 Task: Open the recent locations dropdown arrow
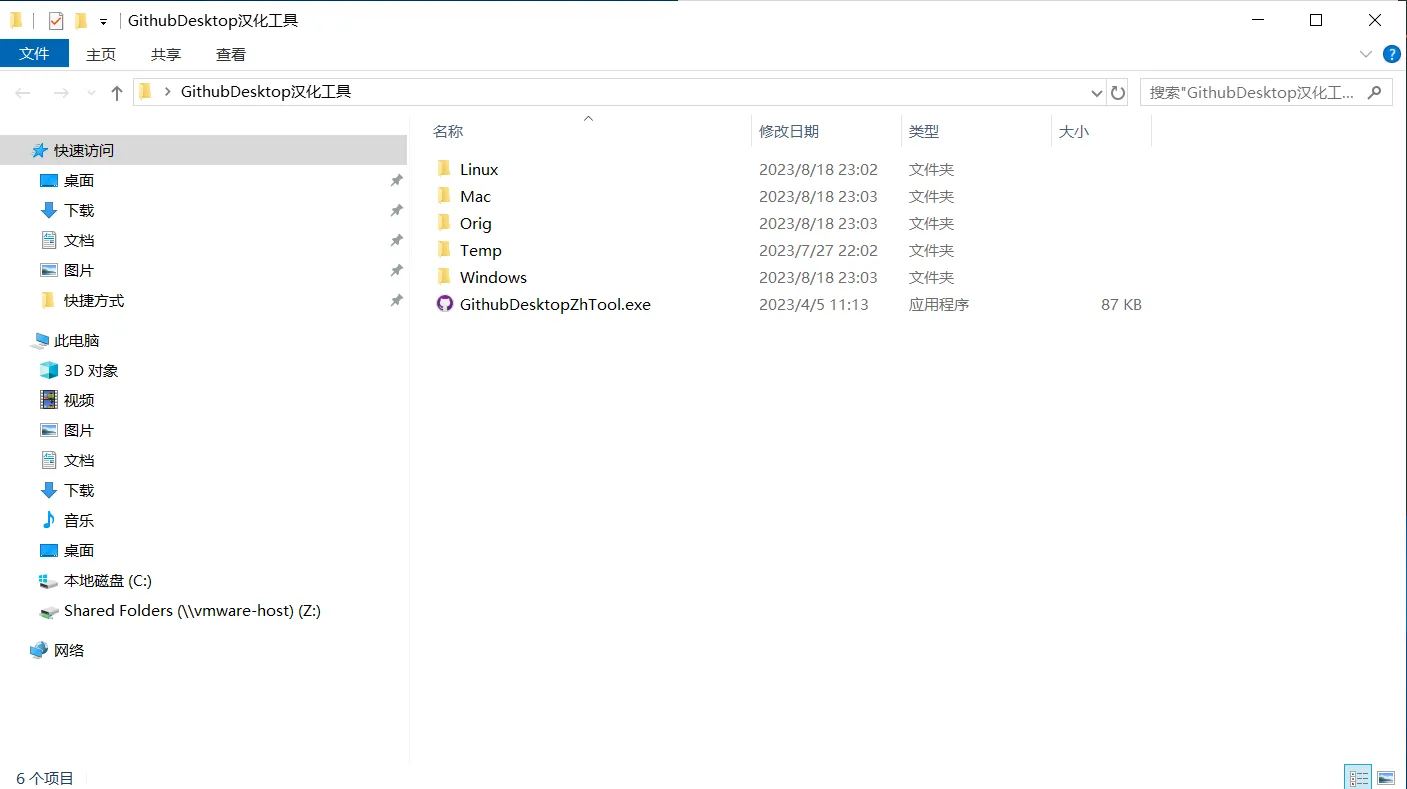pyautogui.click(x=92, y=92)
